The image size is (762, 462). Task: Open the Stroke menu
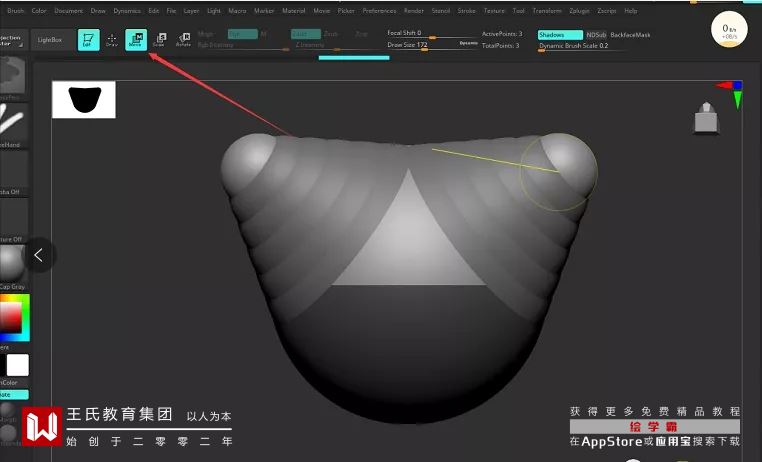(467, 11)
